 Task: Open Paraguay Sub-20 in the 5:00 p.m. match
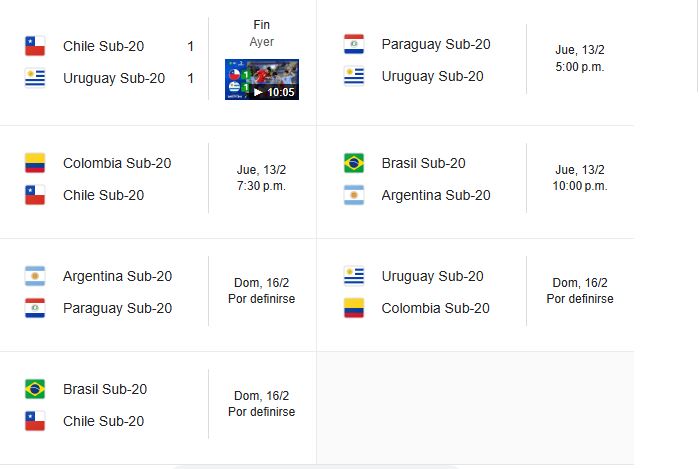click(x=436, y=44)
